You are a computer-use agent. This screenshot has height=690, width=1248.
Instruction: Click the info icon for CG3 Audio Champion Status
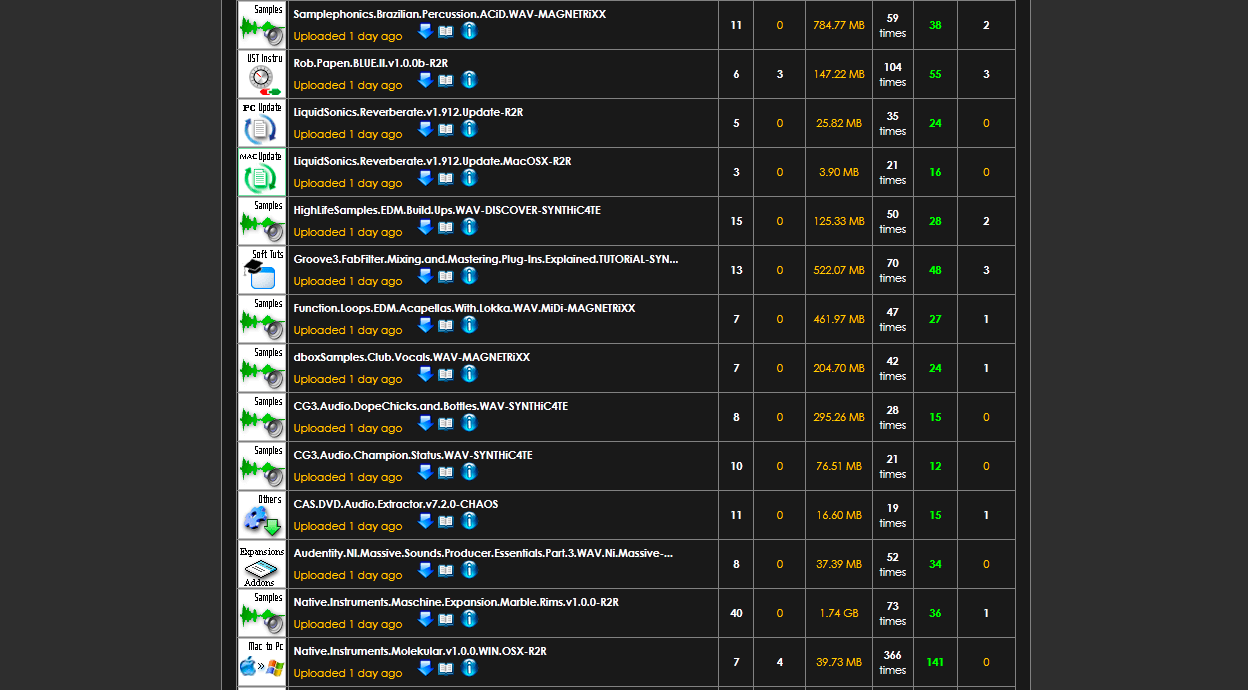point(469,472)
